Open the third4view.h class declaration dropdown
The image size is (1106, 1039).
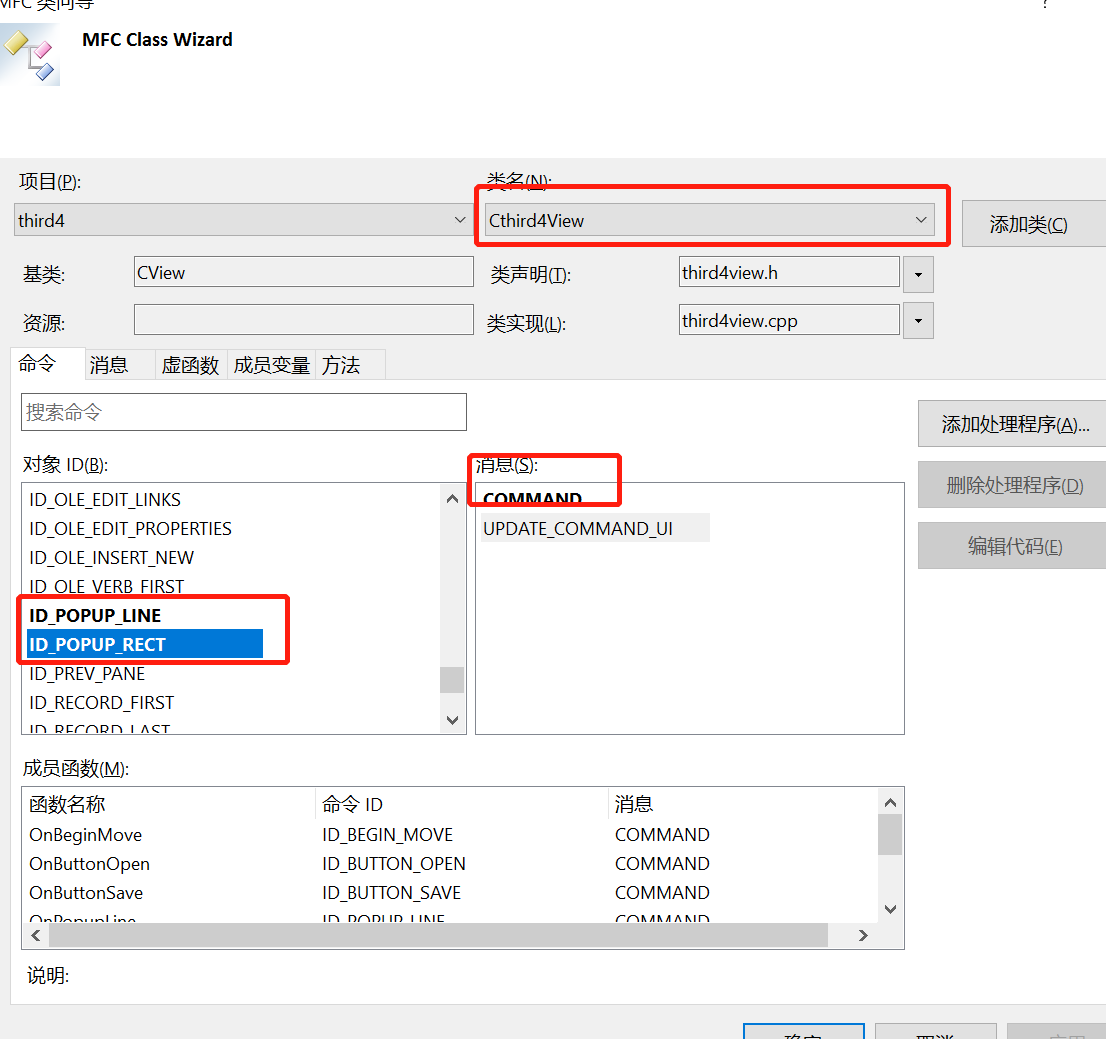pos(918,271)
